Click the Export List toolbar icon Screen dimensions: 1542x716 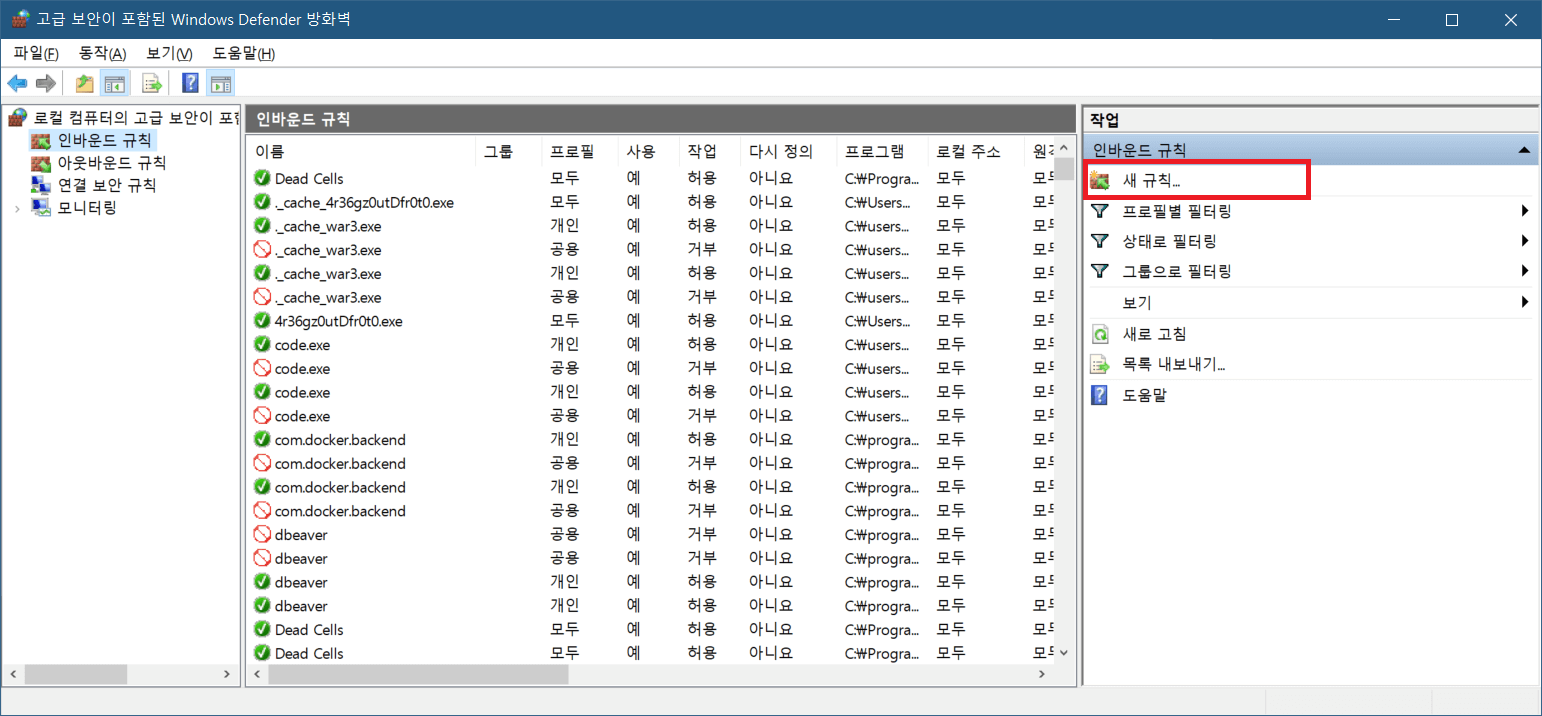click(x=152, y=83)
